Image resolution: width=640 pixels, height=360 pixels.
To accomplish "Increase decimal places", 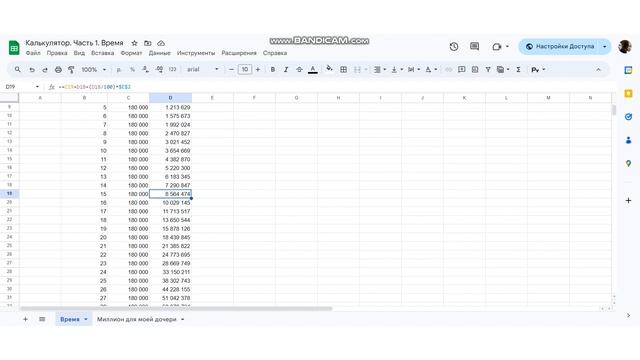I will (x=159, y=70).
